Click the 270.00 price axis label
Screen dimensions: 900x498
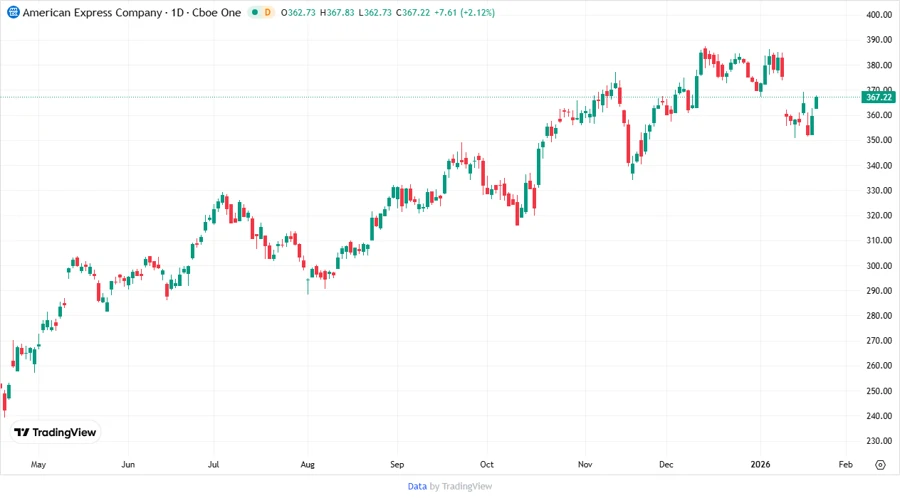pyautogui.click(x=879, y=340)
